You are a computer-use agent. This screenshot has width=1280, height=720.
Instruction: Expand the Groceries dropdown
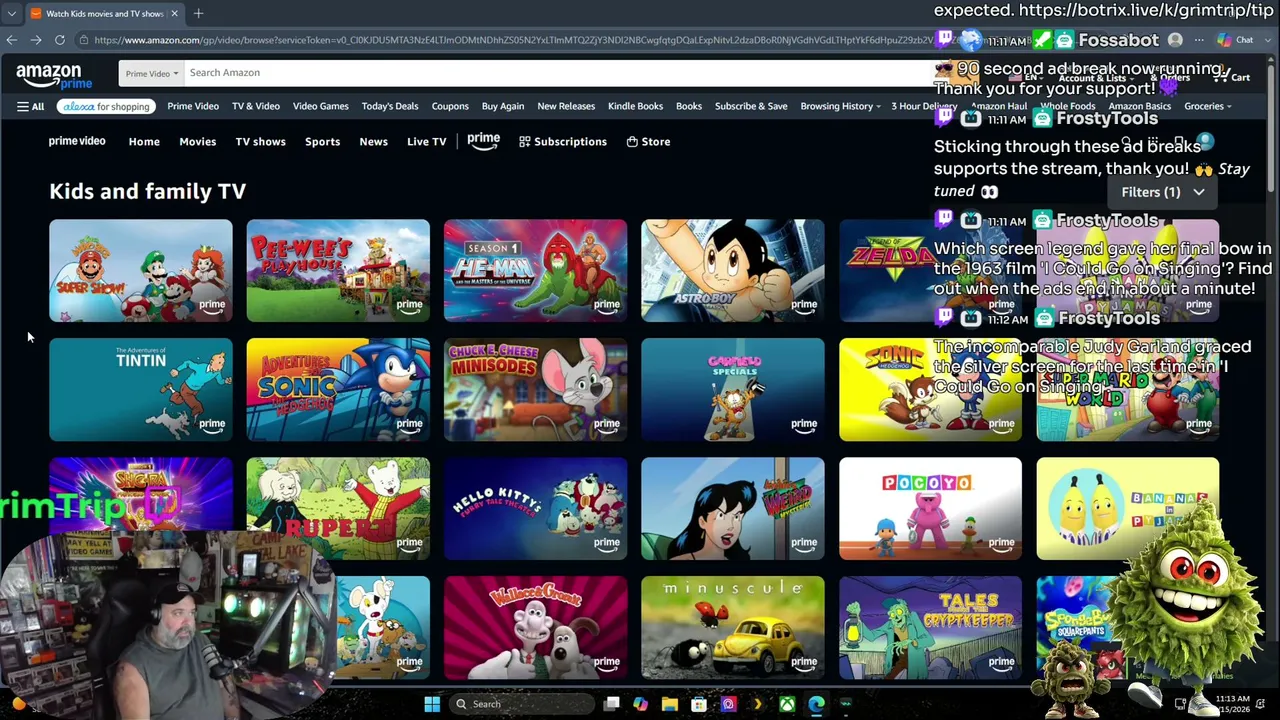[x=1207, y=106]
